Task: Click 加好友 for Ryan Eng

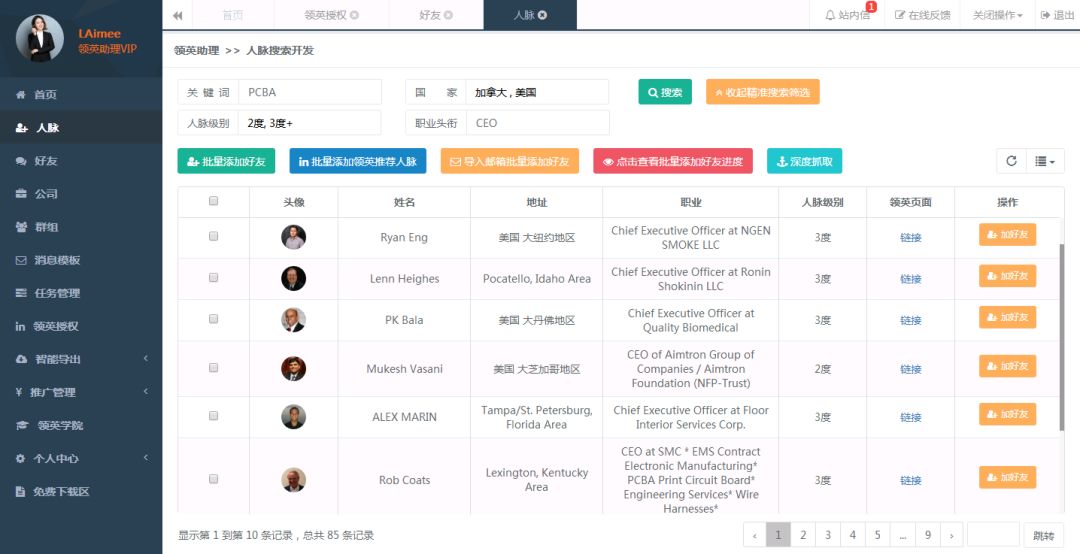Action: pyautogui.click(x=1008, y=234)
